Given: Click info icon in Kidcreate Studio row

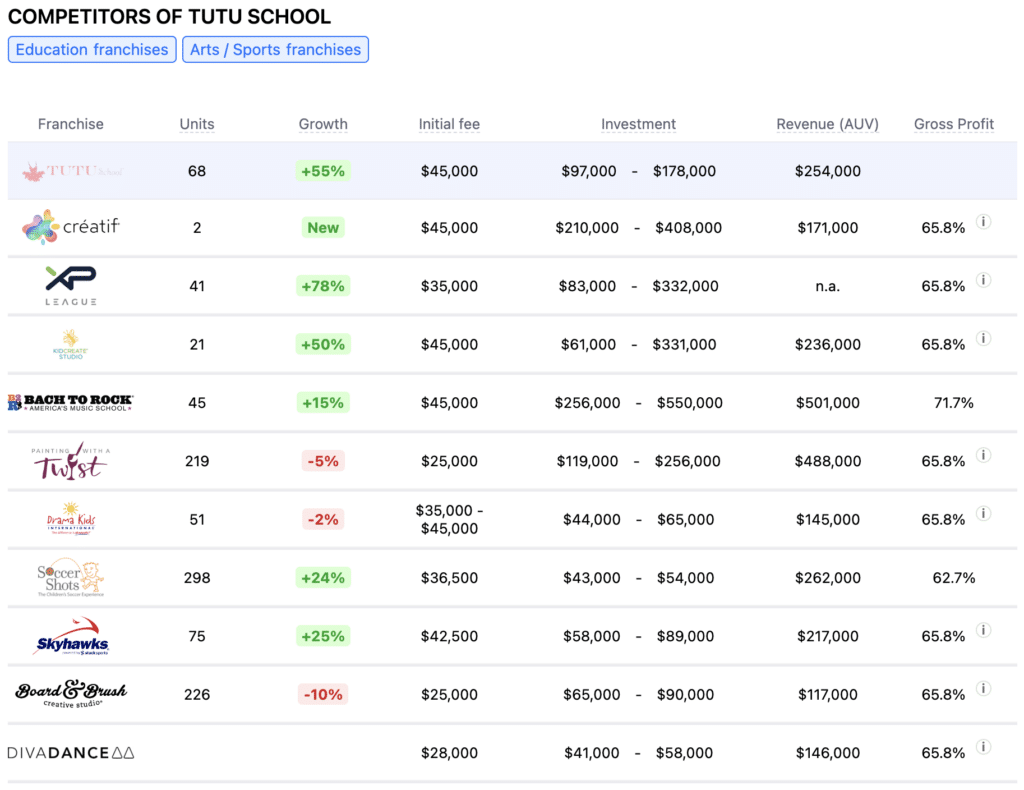Looking at the screenshot, I should click(983, 338).
